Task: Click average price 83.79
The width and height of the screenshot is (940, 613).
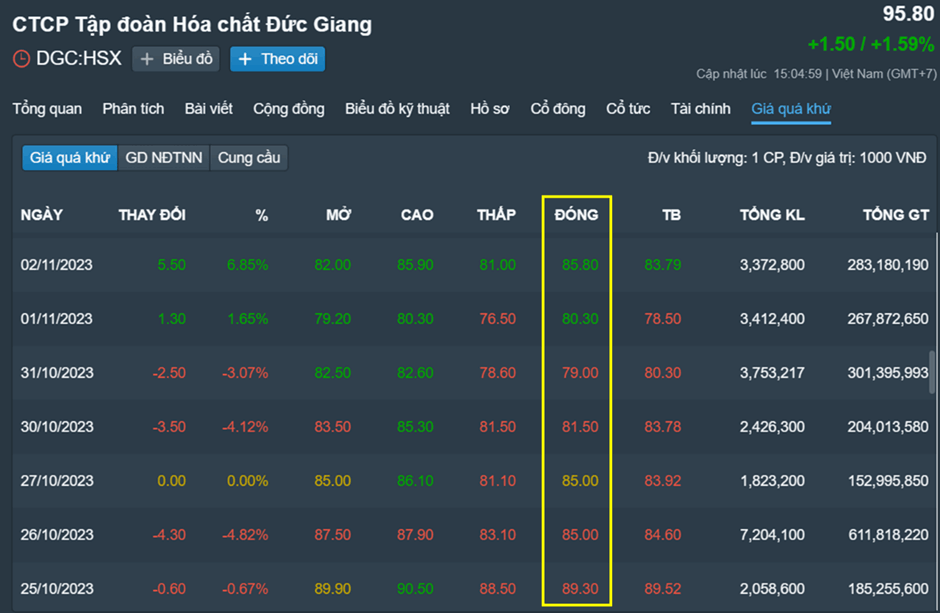Action: click(x=662, y=265)
